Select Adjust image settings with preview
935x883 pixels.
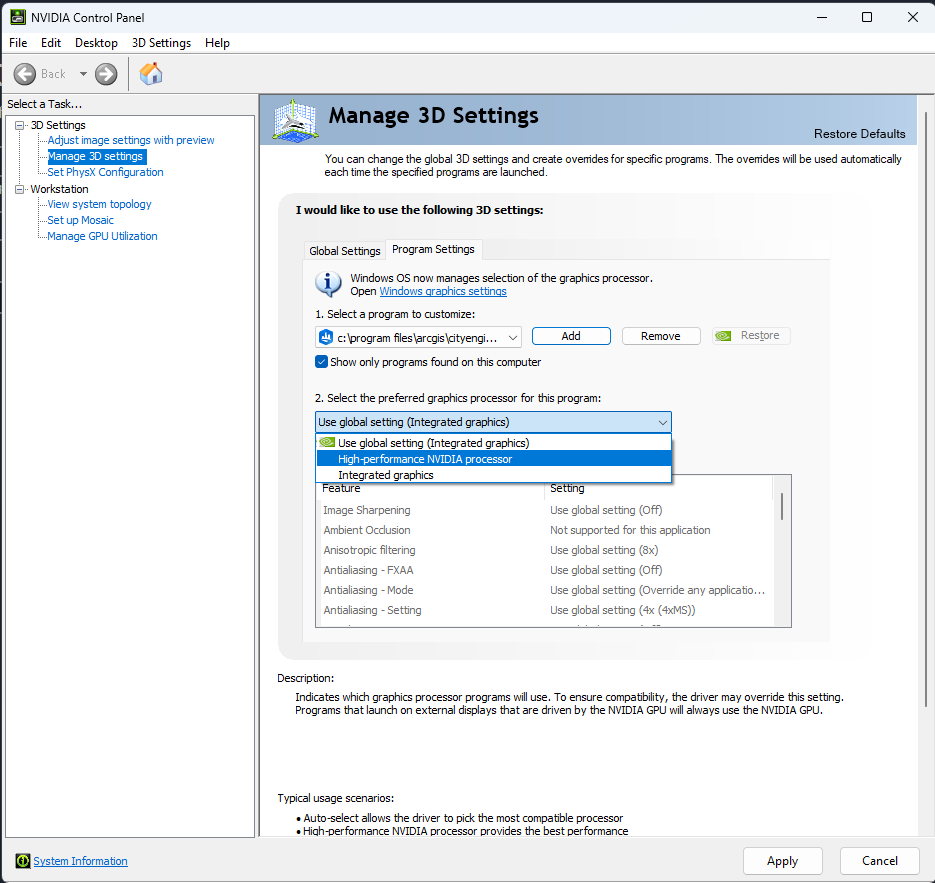click(x=131, y=140)
